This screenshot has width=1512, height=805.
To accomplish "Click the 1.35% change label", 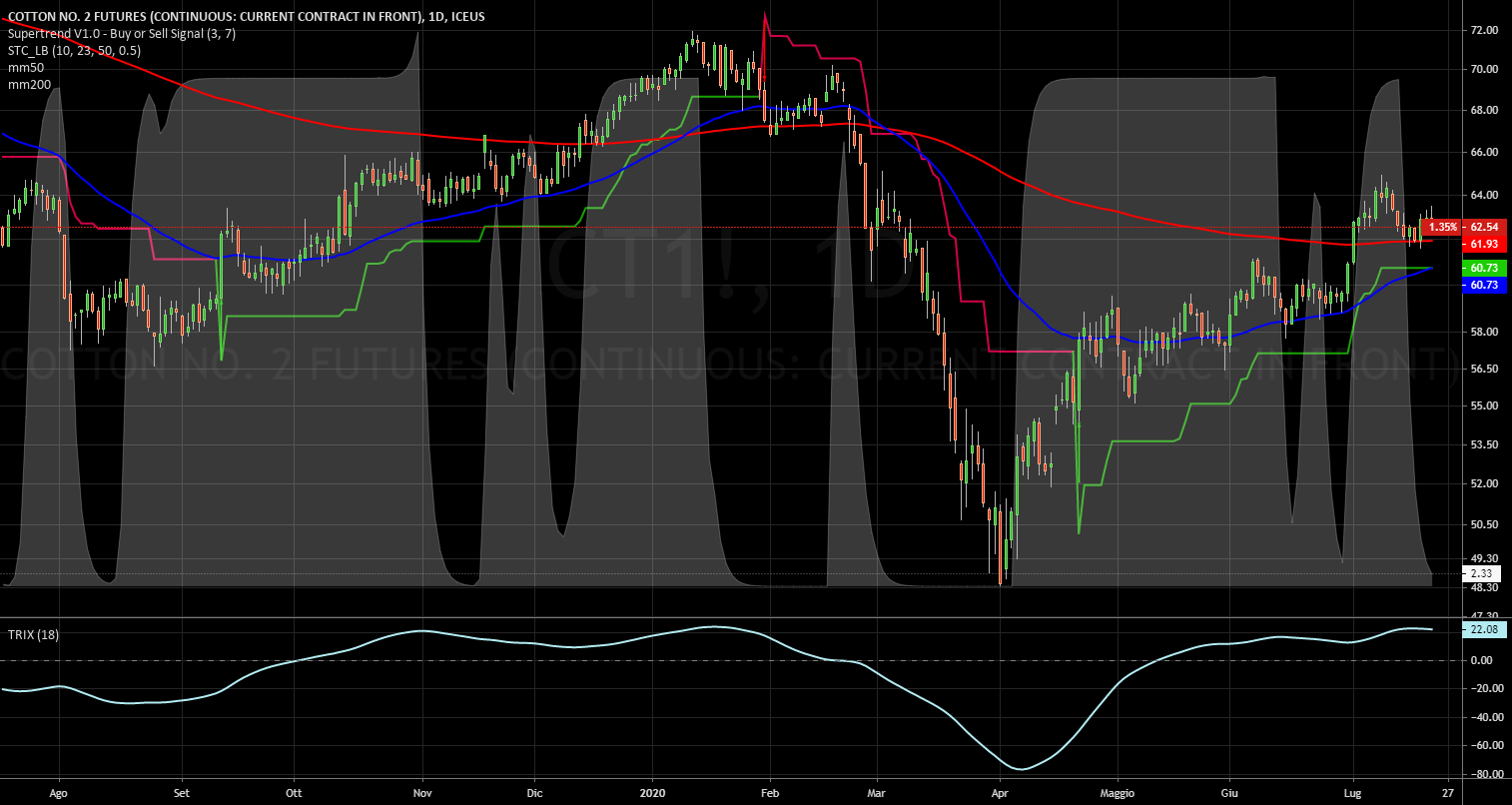I will (1443, 227).
